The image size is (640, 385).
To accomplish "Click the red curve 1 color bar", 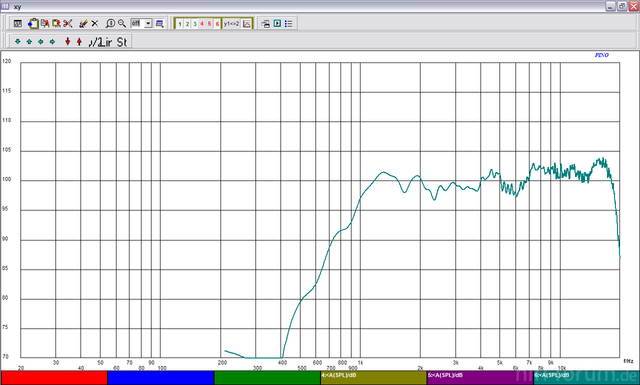I will coord(54,378).
